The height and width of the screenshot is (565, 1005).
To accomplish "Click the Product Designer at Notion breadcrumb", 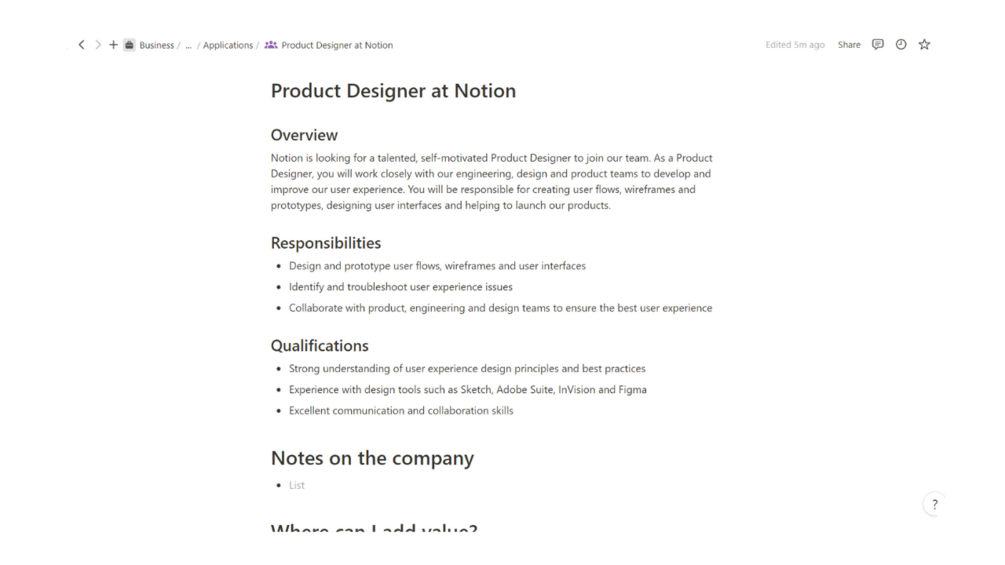I will click(337, 45).
